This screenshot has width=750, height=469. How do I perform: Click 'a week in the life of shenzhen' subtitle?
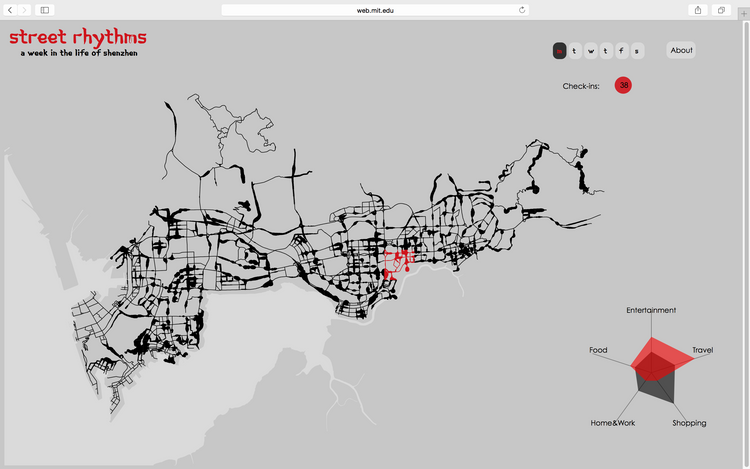tap(79, 53)
